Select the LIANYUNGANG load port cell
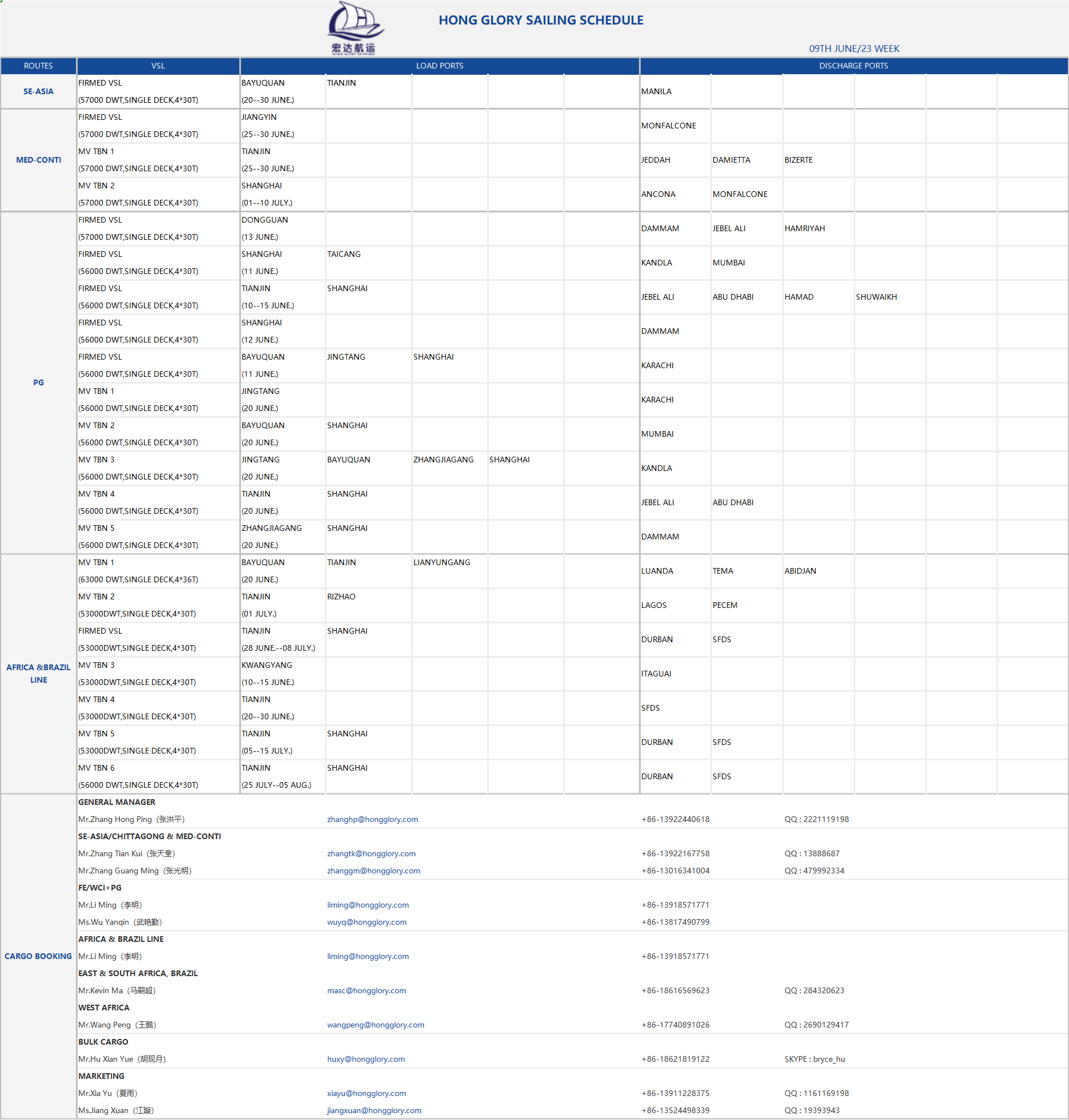1069x1120 pixels. coord(449,562)
